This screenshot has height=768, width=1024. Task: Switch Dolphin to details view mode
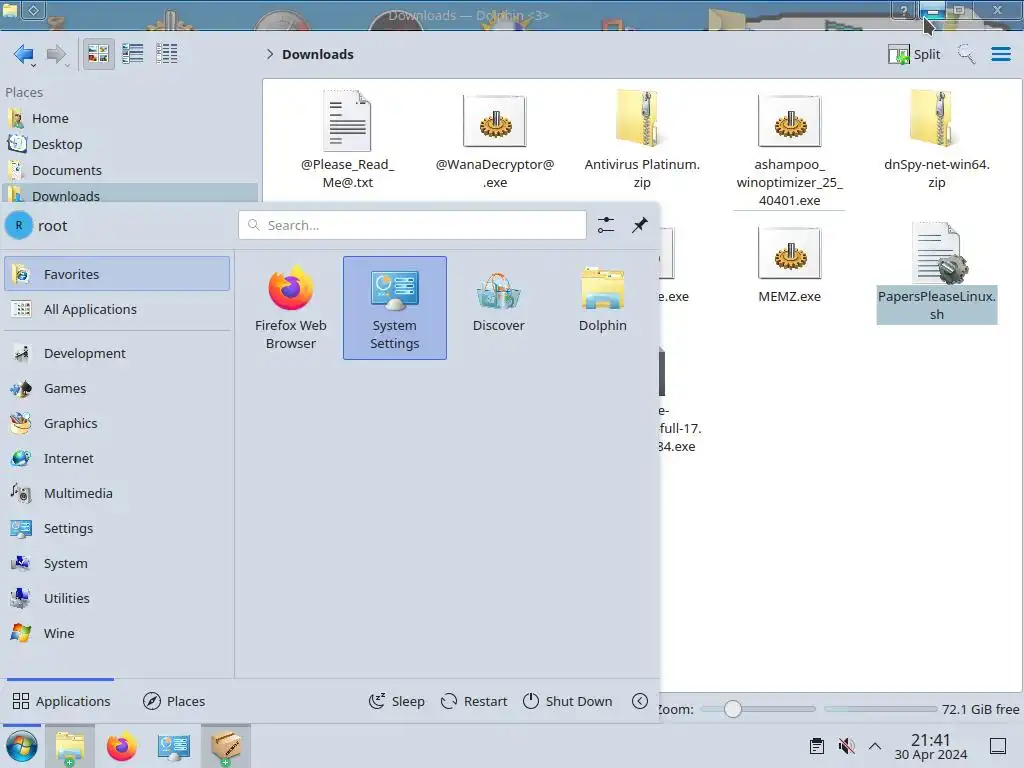pyautogui.click(x=167, y=54)
